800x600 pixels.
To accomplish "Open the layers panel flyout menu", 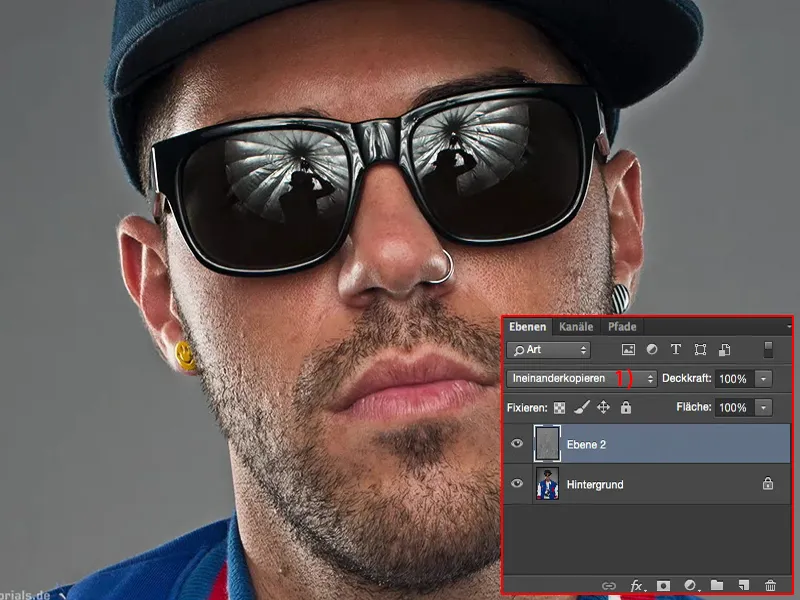I will coord(789,327).
